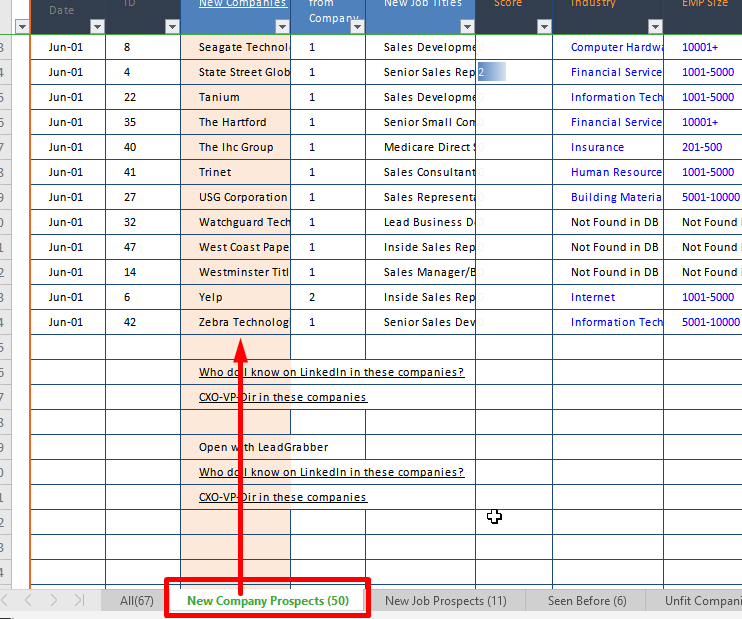The height and width of the screenshot is (619, 742).
Task: Select the Lead Business job title cell
Action: tap(421, 222)
